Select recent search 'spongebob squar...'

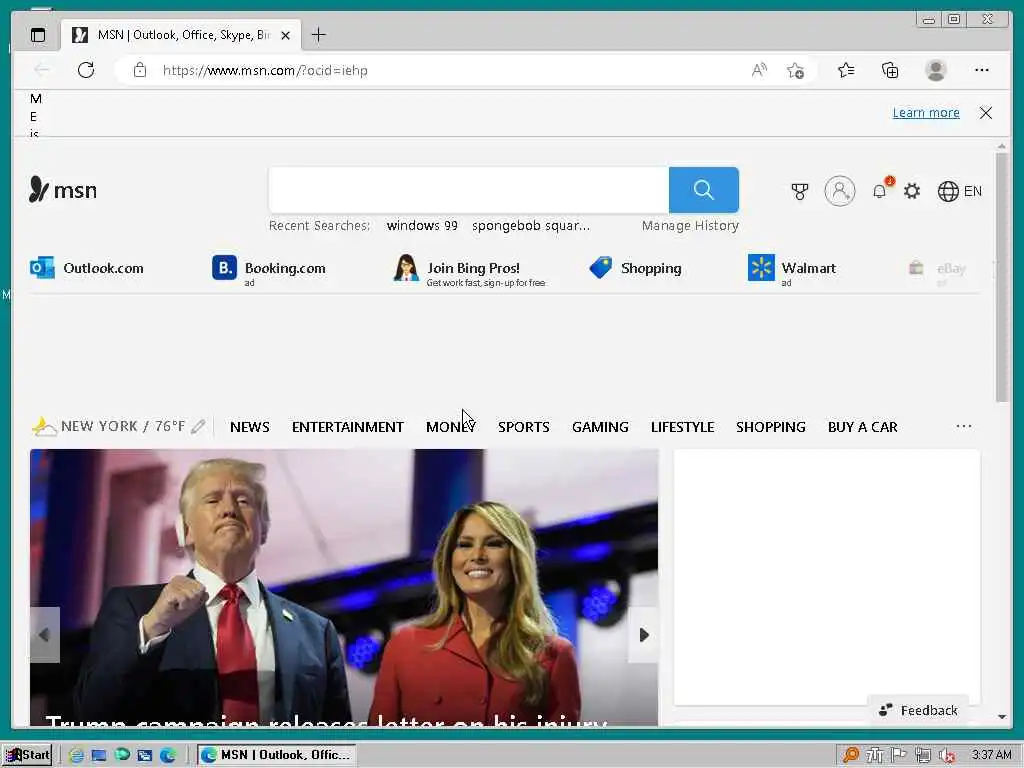pyautogui.click(x=531, y=225)
